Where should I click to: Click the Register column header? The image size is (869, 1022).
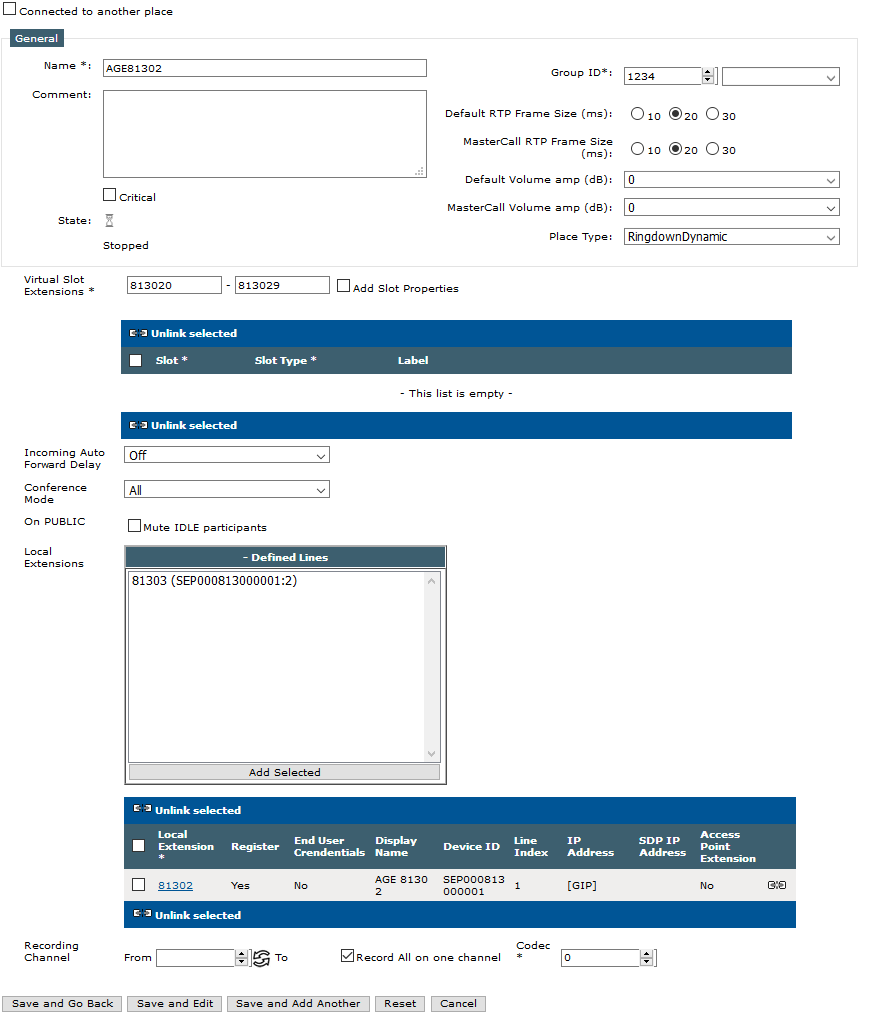[x=255, y=847]
